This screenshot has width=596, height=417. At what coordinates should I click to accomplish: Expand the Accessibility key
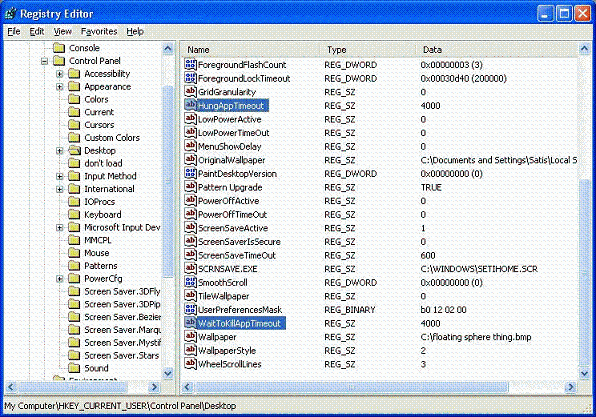click(60, 74)
